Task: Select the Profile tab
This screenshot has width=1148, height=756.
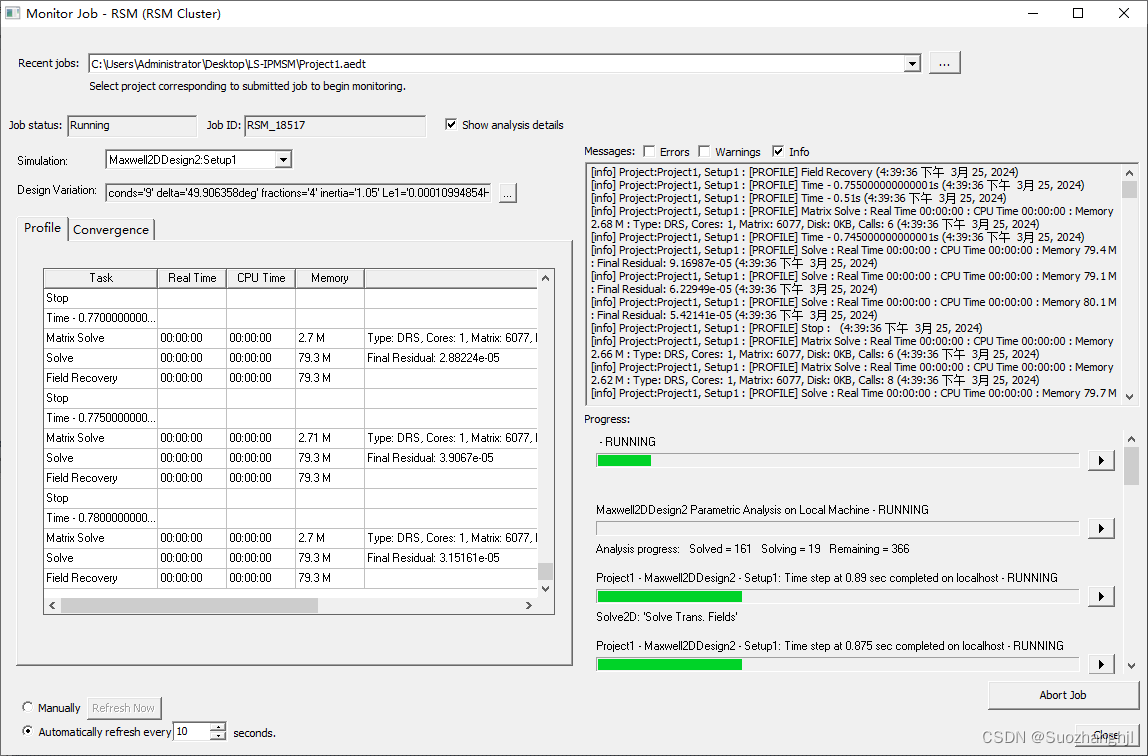Action: click(x=42, y=228)
